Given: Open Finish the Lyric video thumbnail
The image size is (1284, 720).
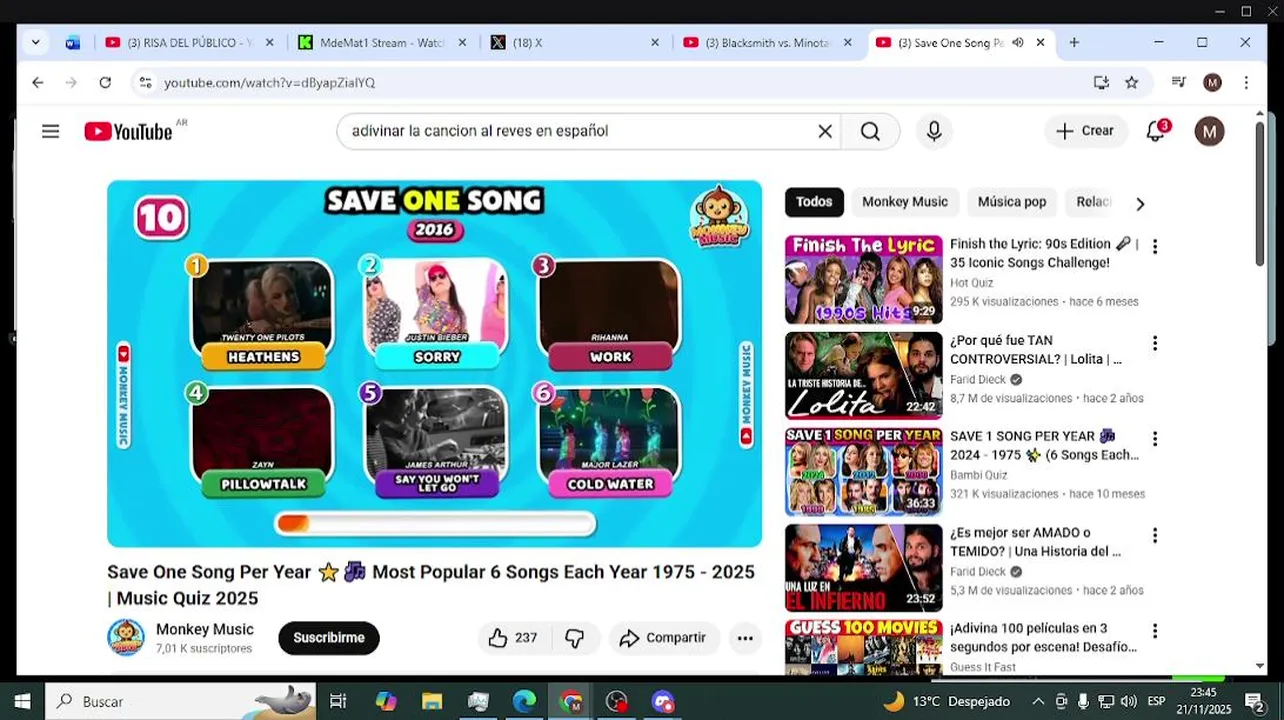Looking at the screenshot, I should 863,280.
